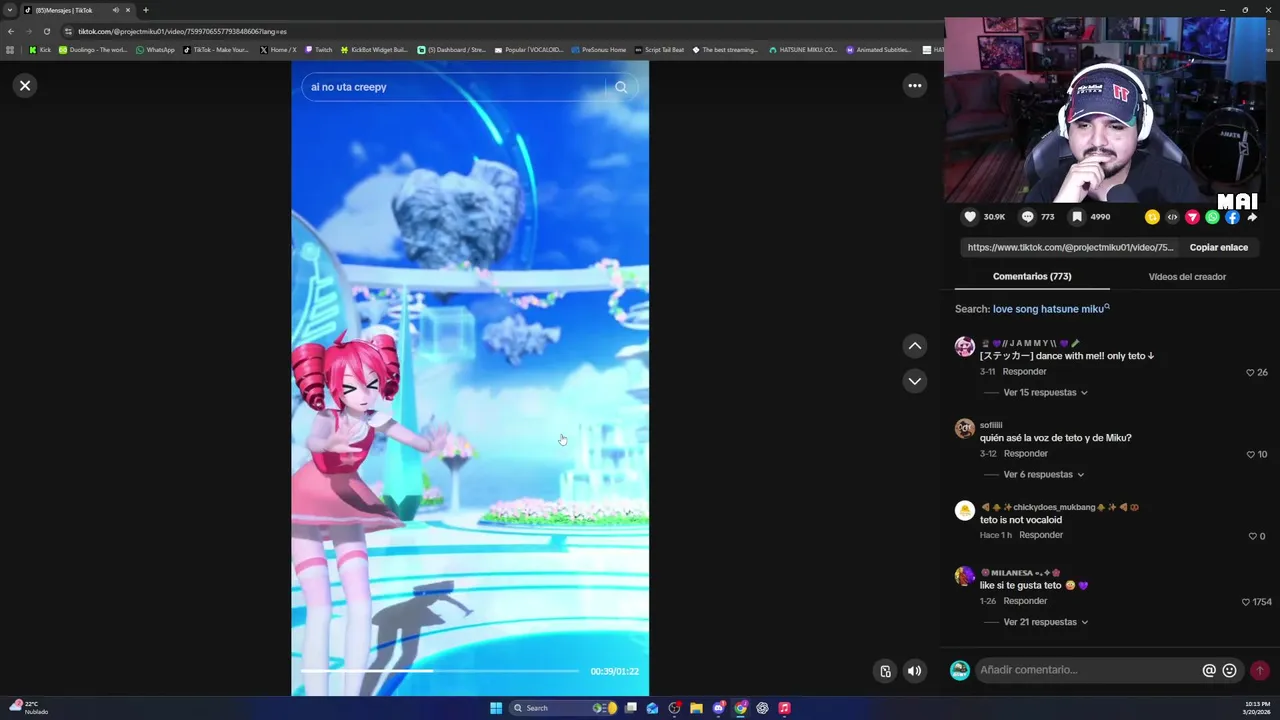Open Kick bookmark
Image resolution: width=1280 pixels, height=720 pixels.
tap(40, 49)
